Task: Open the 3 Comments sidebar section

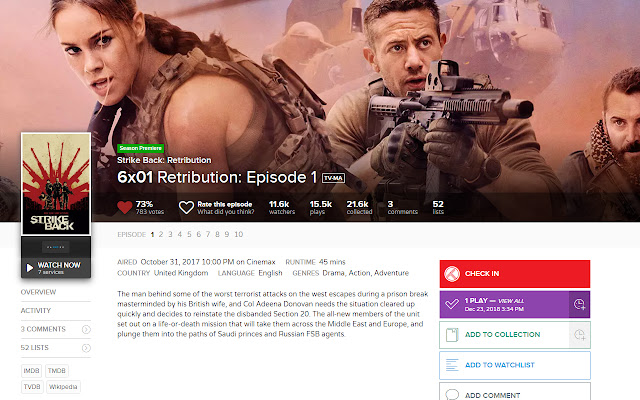Action: [x=43, y=329]
